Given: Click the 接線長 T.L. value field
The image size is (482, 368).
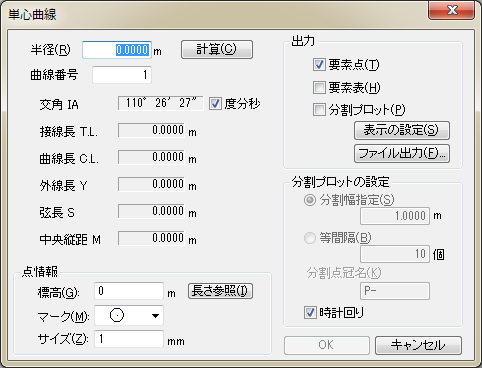Looking at the screenshot, I should 151,130.
